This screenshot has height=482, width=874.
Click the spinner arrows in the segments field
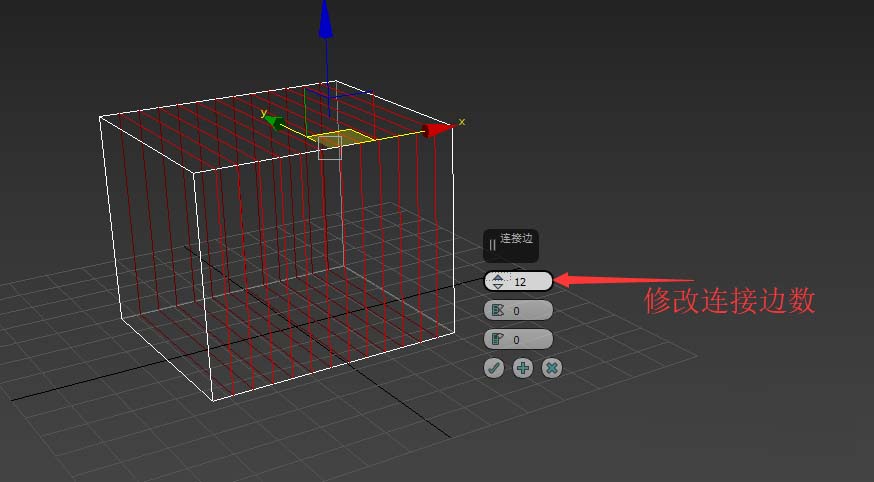tap(498, 281)
